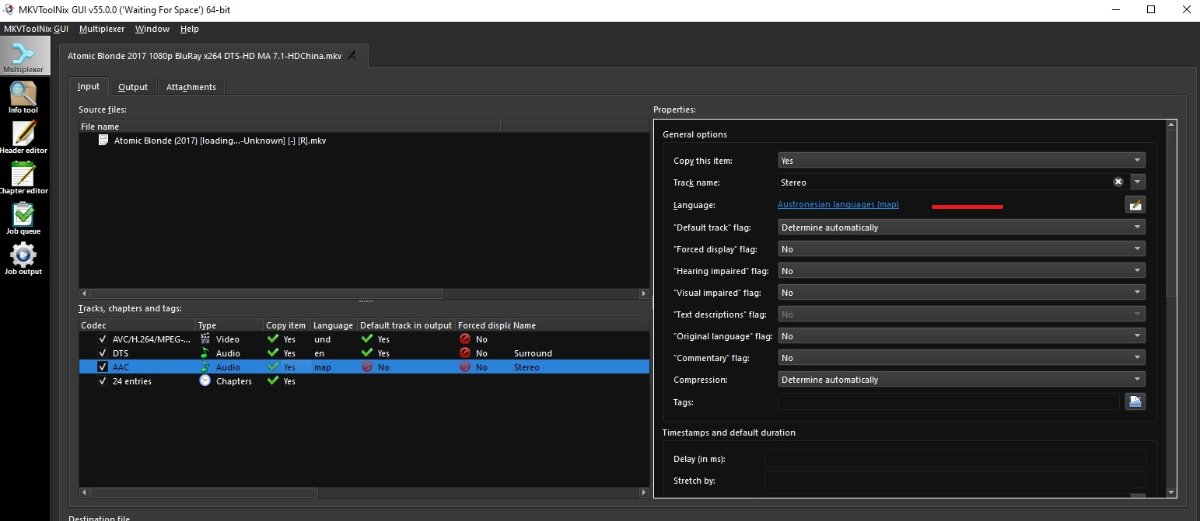Uncheck the 24 entries chapters checkbox
This screenshot has width=1200, height=521.
click(102, 381)
